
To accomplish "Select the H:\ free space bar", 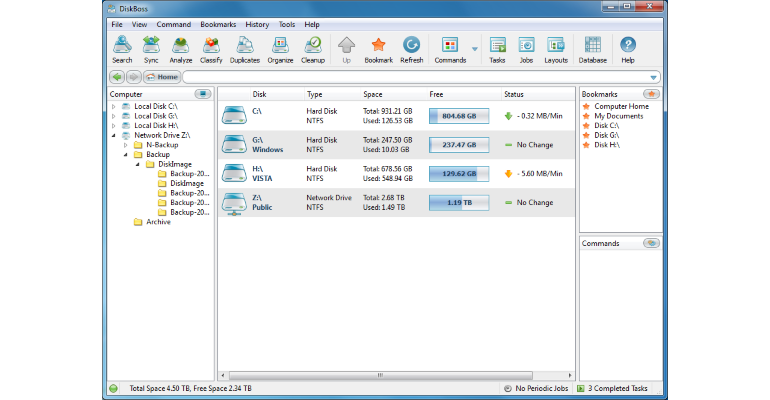I will (459, 174).
